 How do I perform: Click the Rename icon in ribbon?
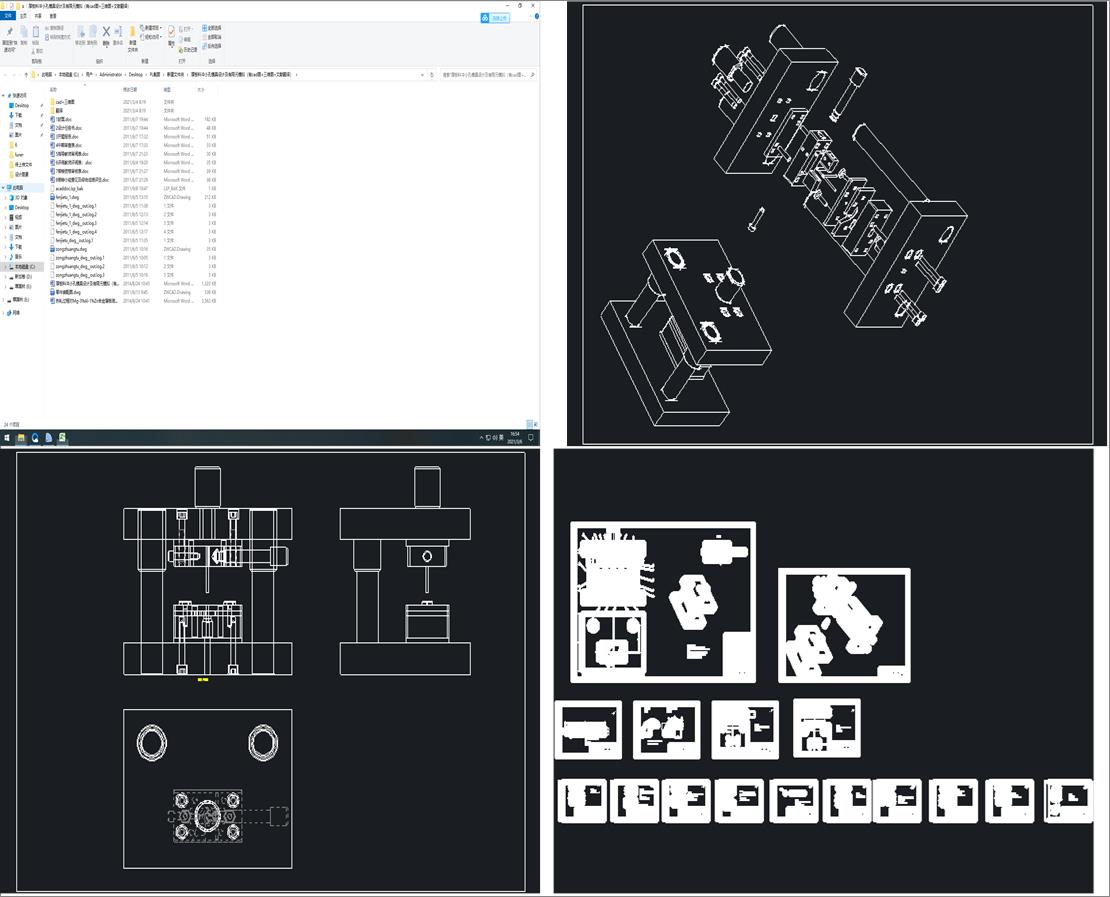(118, 31)
